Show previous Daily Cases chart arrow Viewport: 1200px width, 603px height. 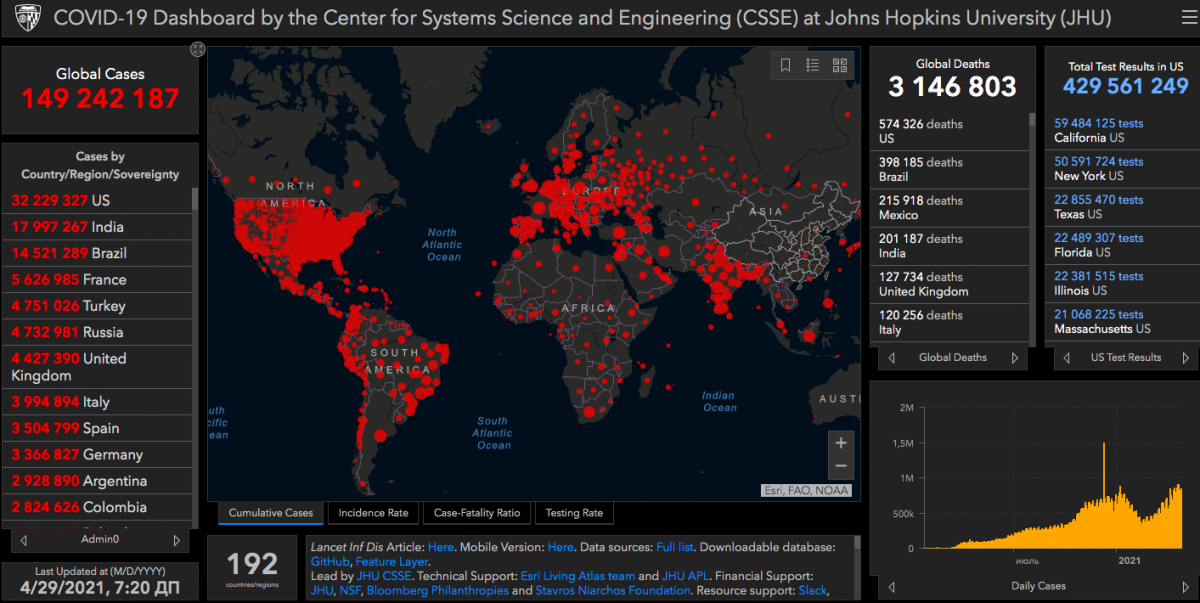point(891,586)
